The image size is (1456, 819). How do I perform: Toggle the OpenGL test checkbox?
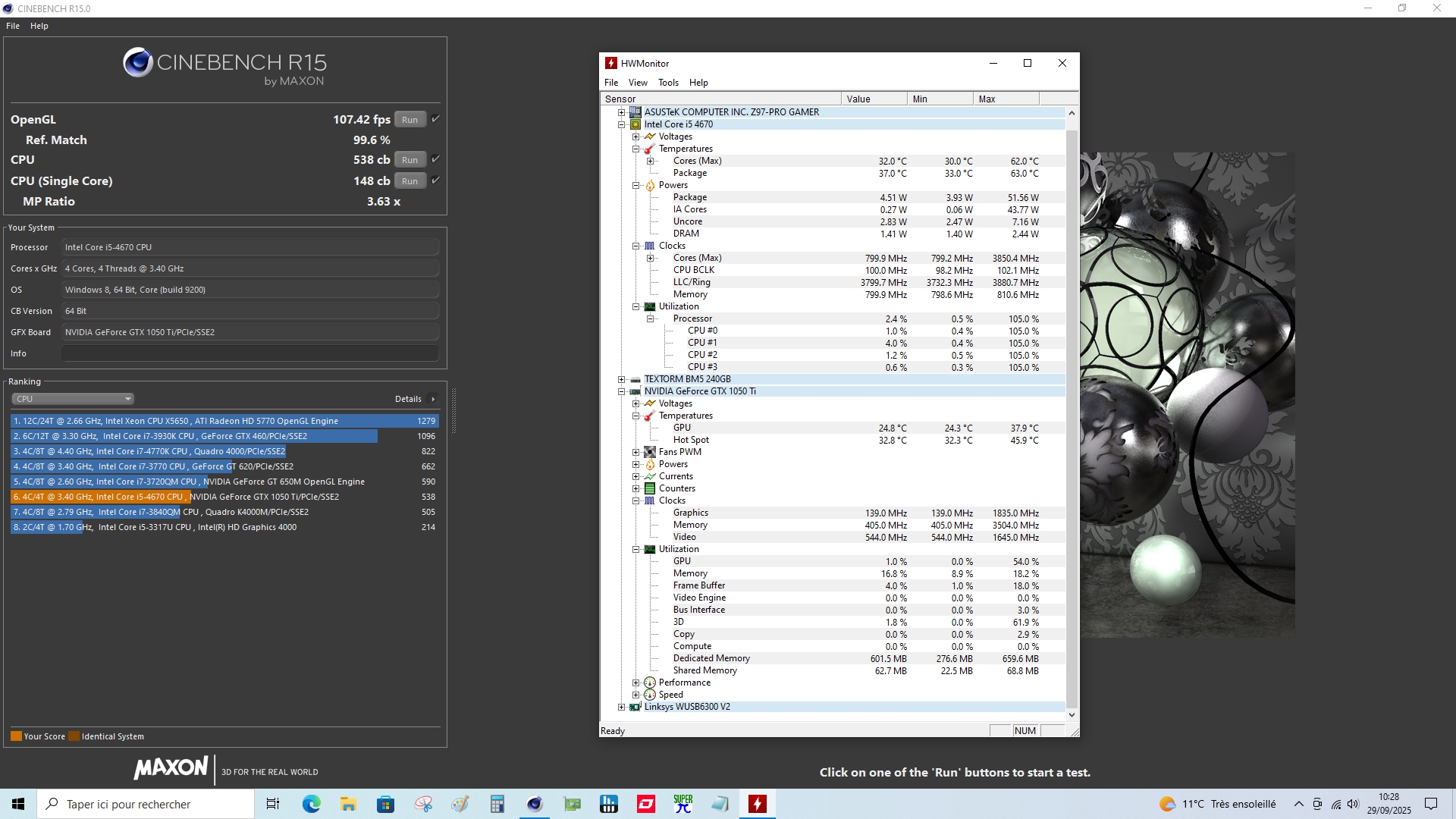[435, 119]
